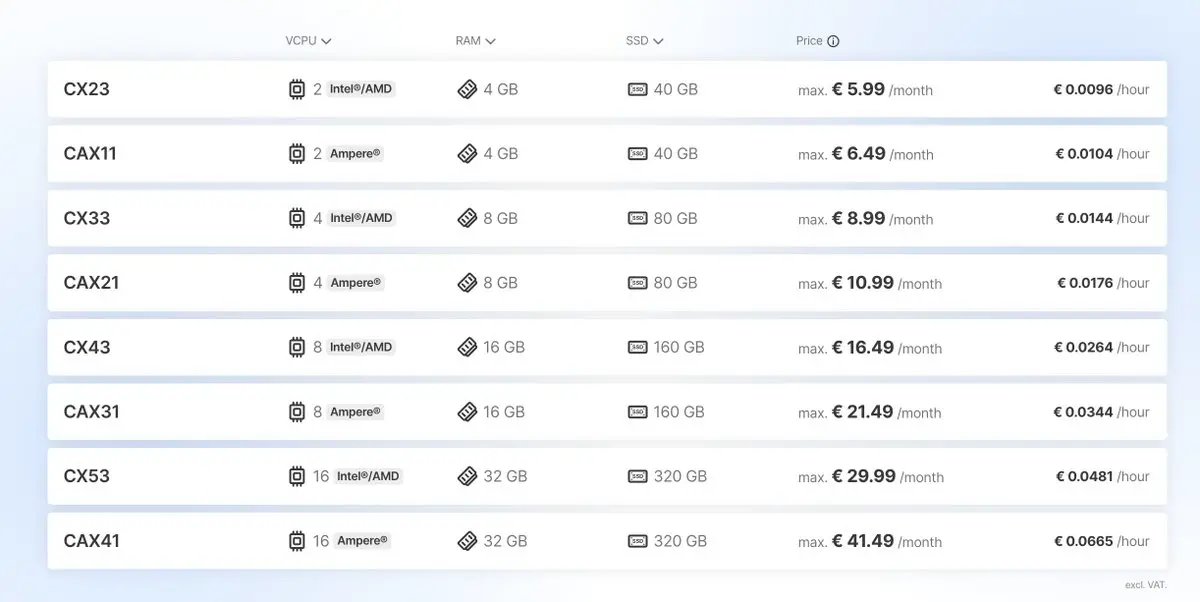Viewport: 1200px width, 602px height.
Task: Choose the CX43 plan at € 16.49 monthly
Action: pos(607,347)
